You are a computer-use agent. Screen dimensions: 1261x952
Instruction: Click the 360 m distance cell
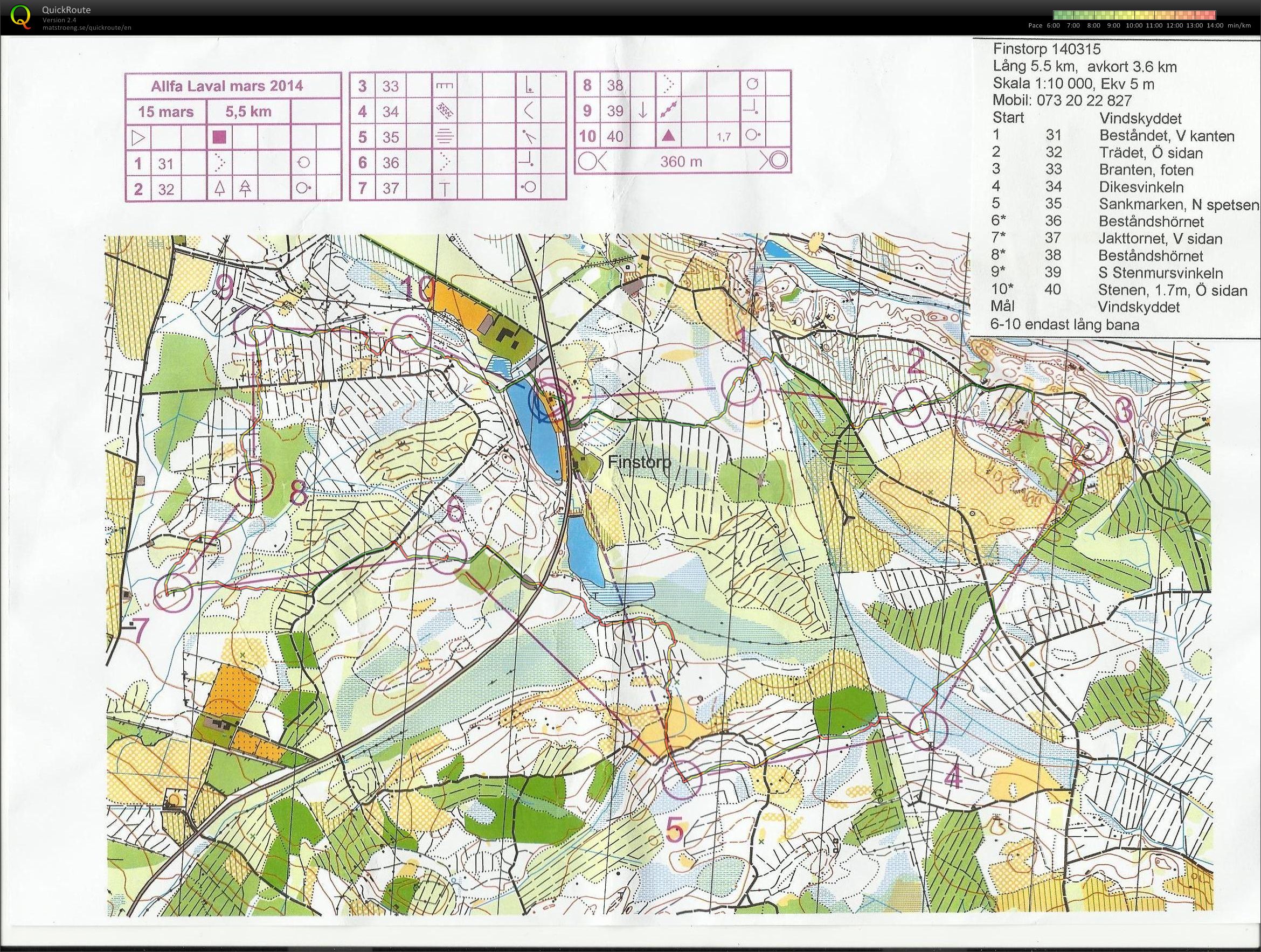click(681, 161)
